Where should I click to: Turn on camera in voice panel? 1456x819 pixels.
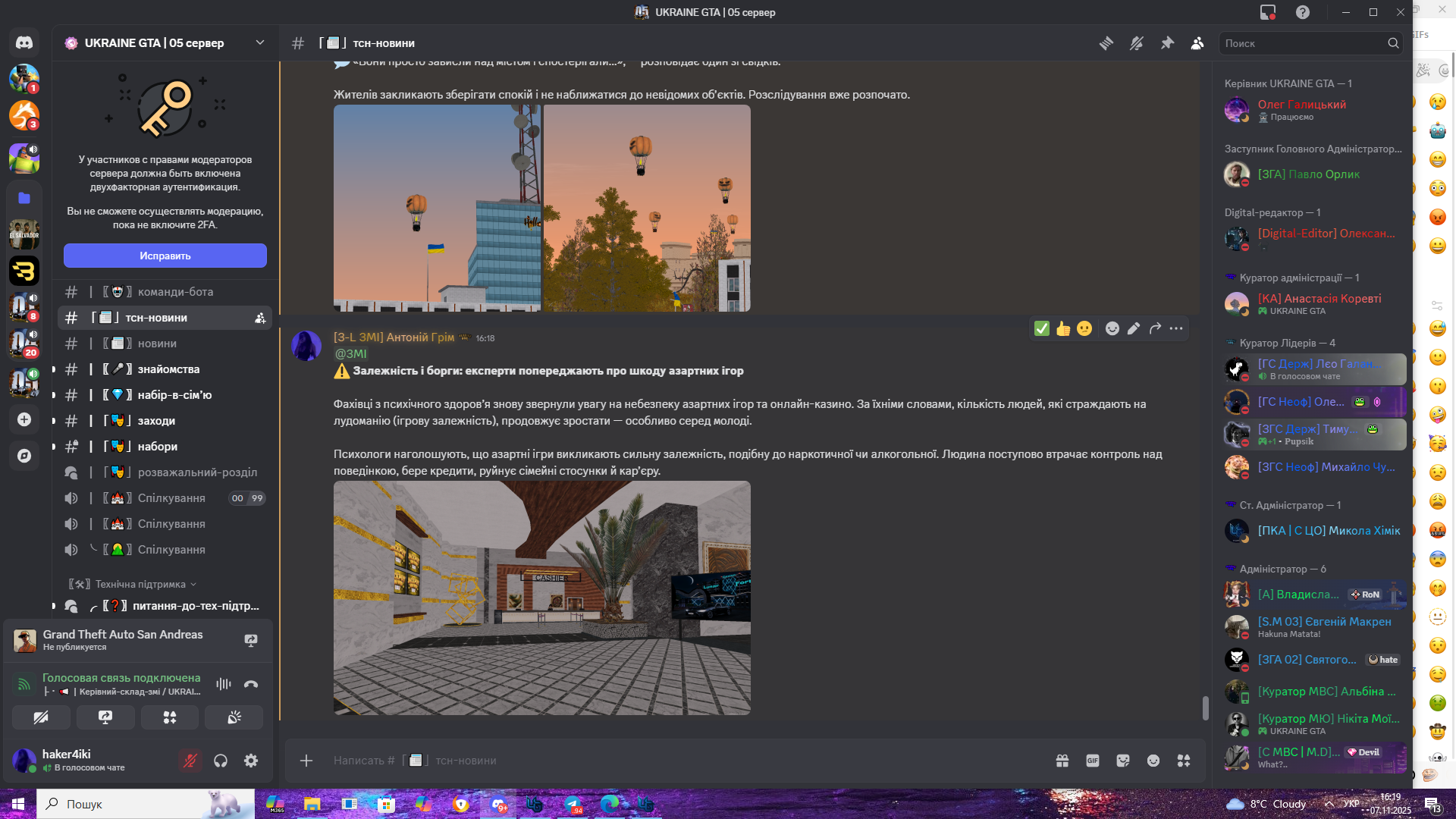pyautogui.click(x=41, y=717)
